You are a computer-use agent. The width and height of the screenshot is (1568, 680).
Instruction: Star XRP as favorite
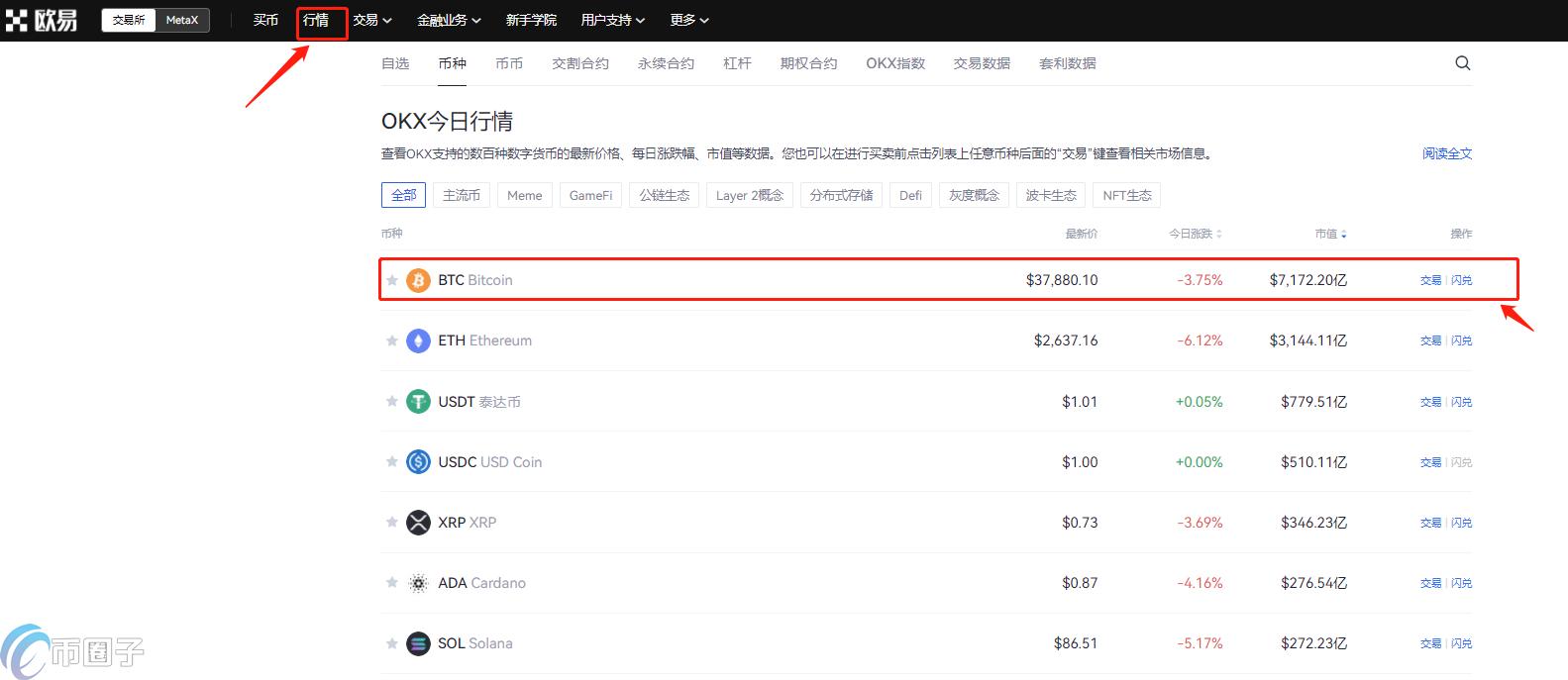(392, 522)
